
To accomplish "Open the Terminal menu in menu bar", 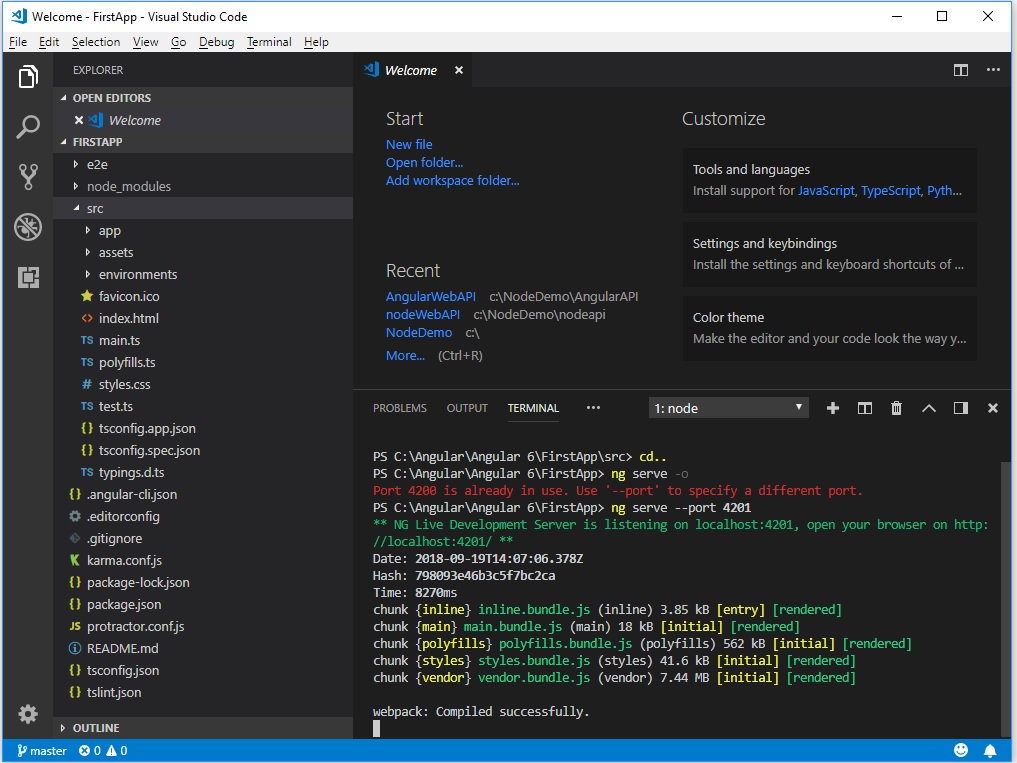I will click(x=269, y=42).
